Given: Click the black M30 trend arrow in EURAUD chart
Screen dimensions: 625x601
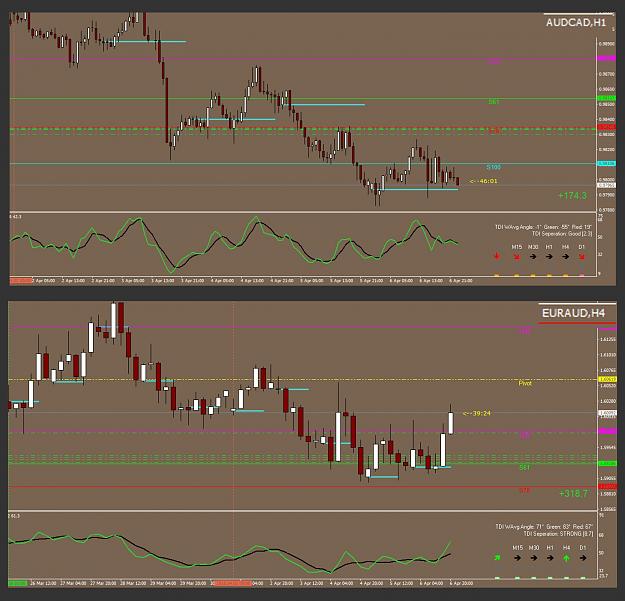Looking at the screenshot, I should 534,558.
